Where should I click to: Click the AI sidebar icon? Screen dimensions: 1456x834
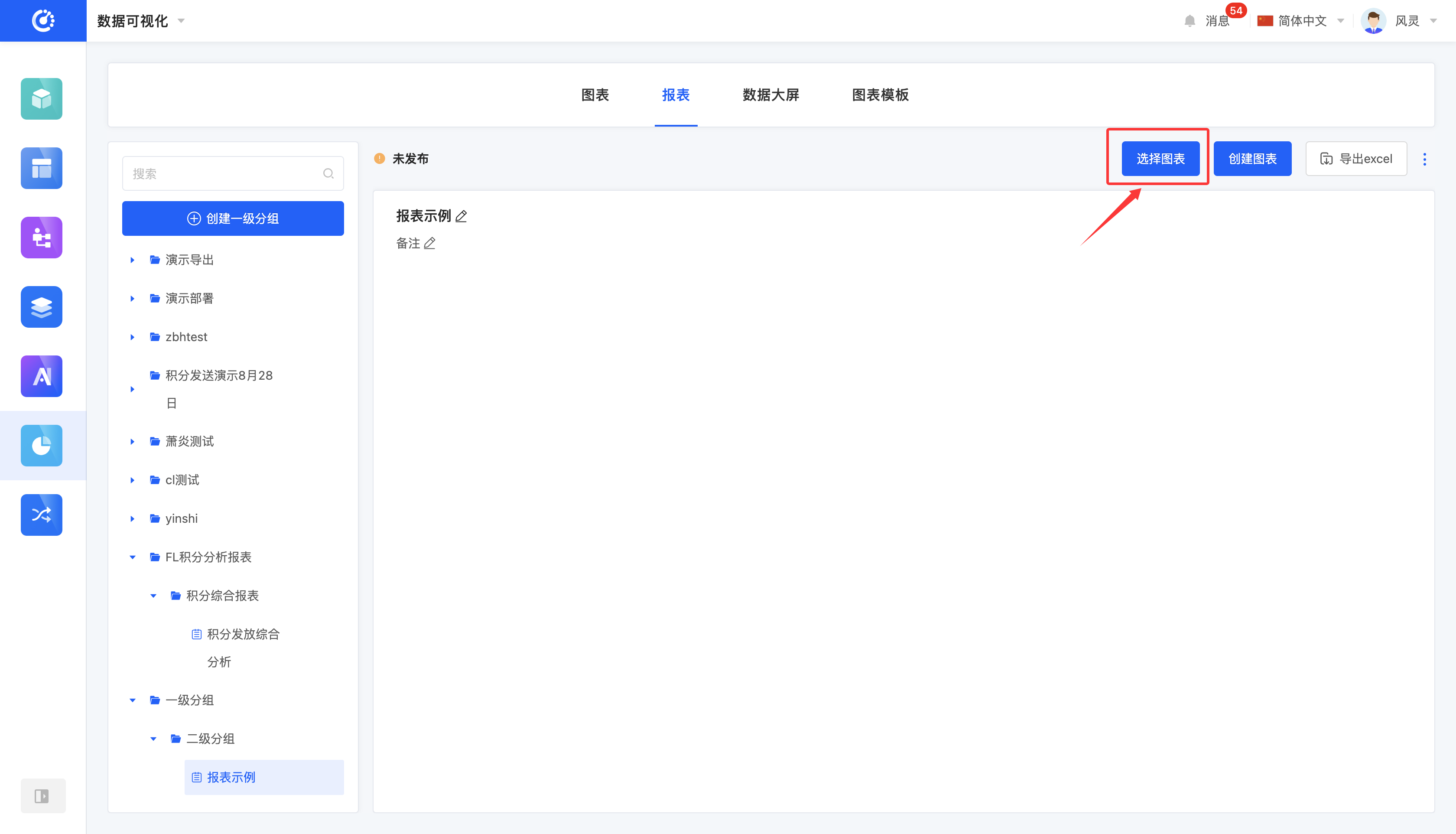41,376
